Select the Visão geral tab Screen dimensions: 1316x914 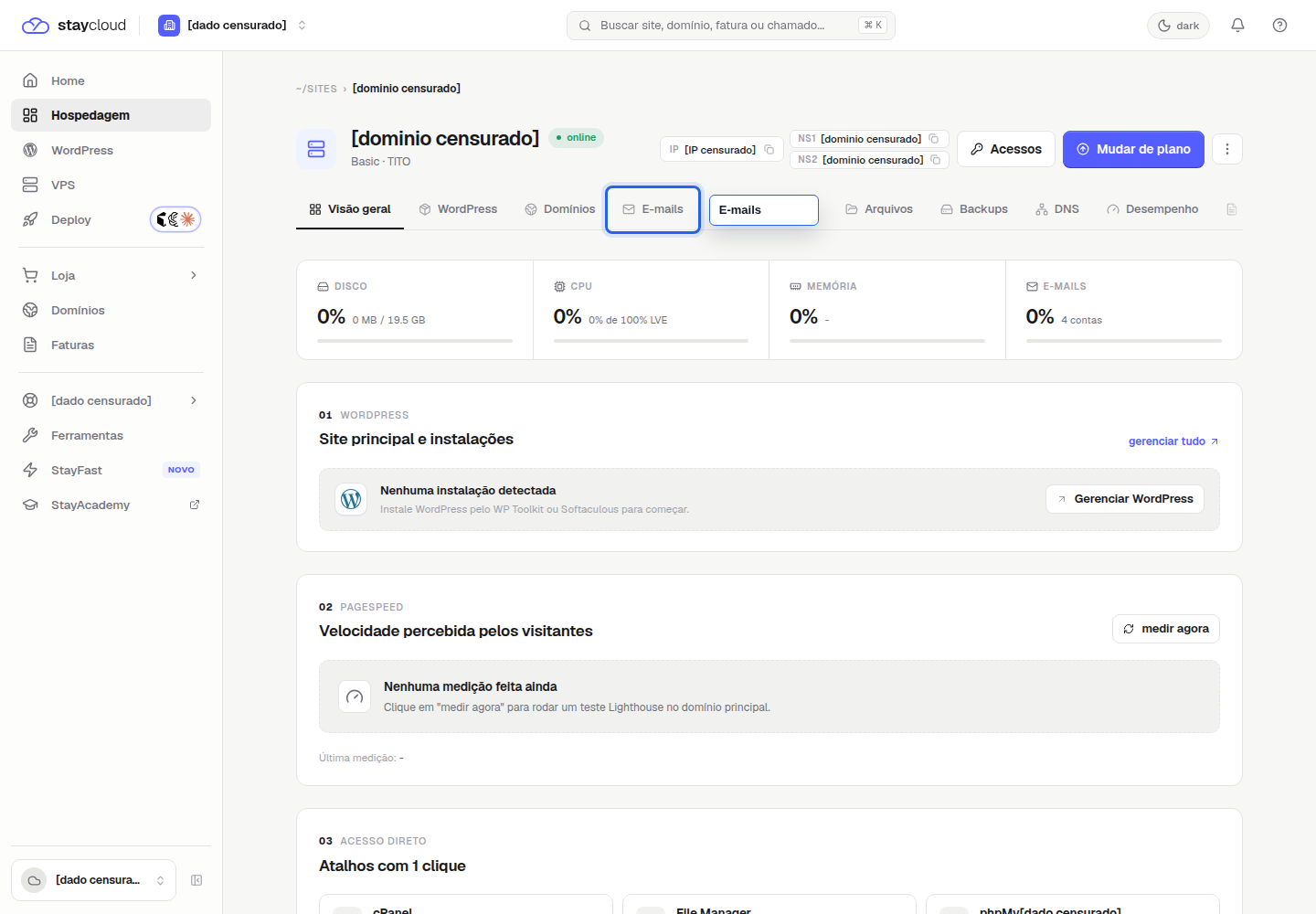[x=350, y=209]
